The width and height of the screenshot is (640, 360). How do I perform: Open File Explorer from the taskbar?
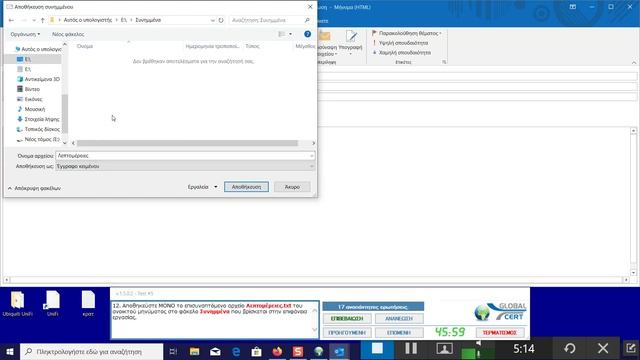click(x=194, y=351)
